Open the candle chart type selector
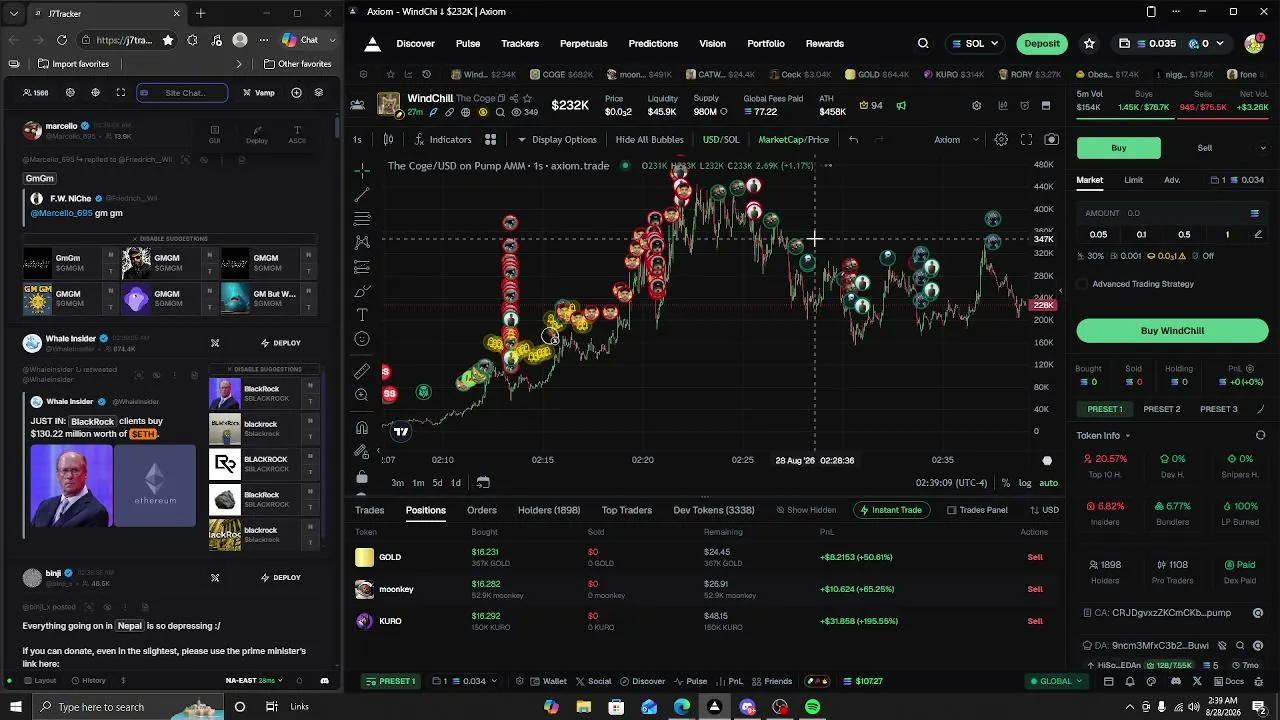The width and height of the screenshot is (1280, 720). (388, 140)
